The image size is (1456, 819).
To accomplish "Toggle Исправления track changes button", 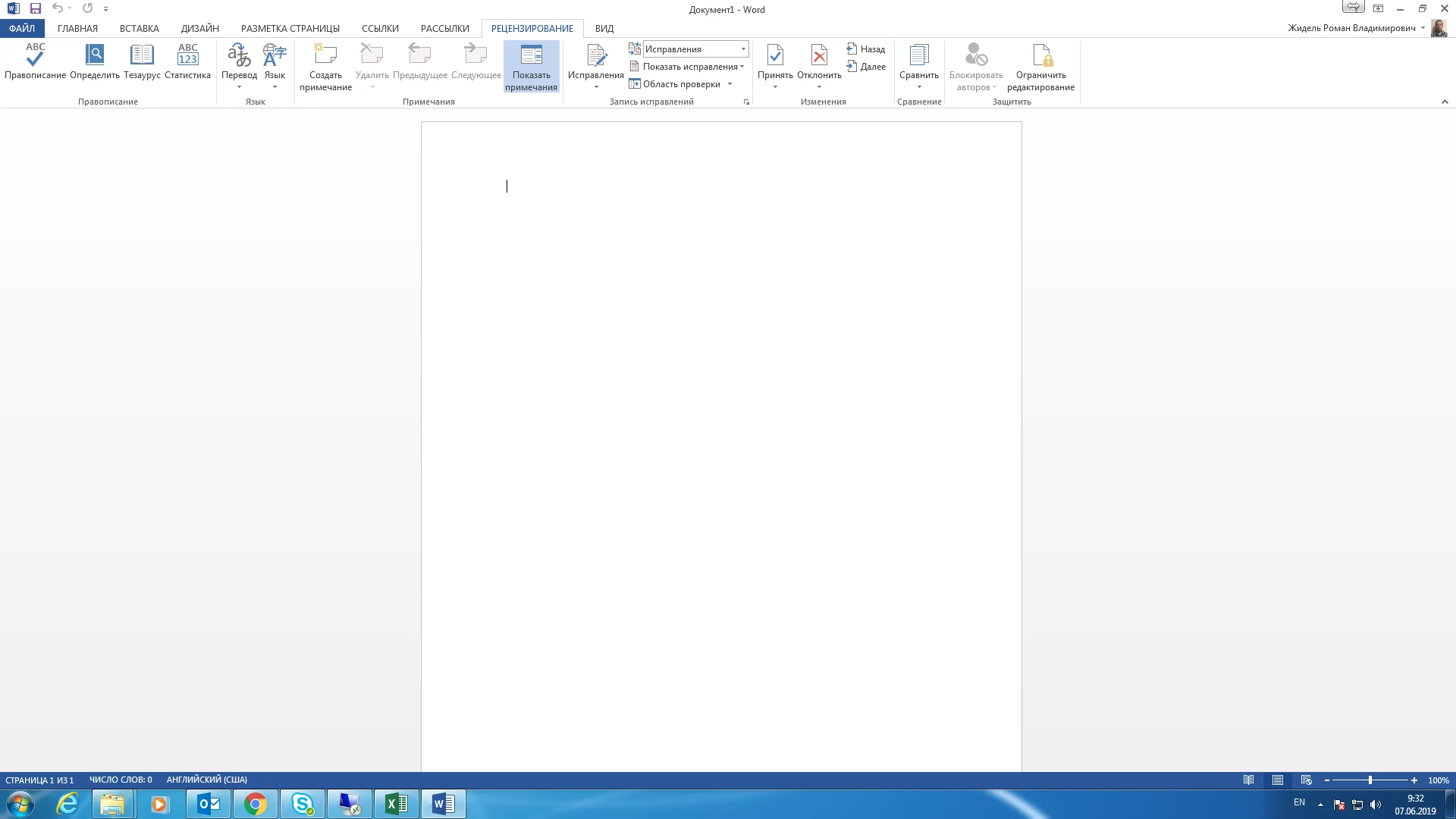I will point(595,57).
